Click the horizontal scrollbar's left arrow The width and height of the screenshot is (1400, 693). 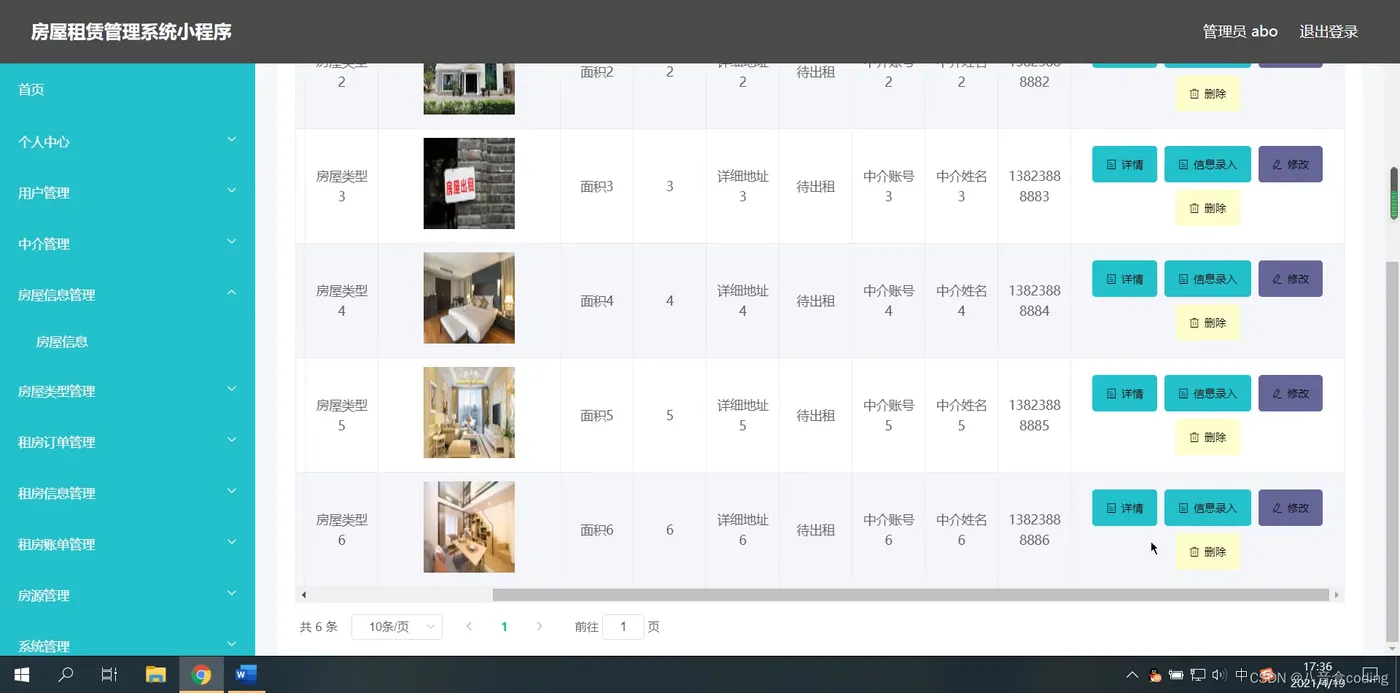tap(304, 595)
